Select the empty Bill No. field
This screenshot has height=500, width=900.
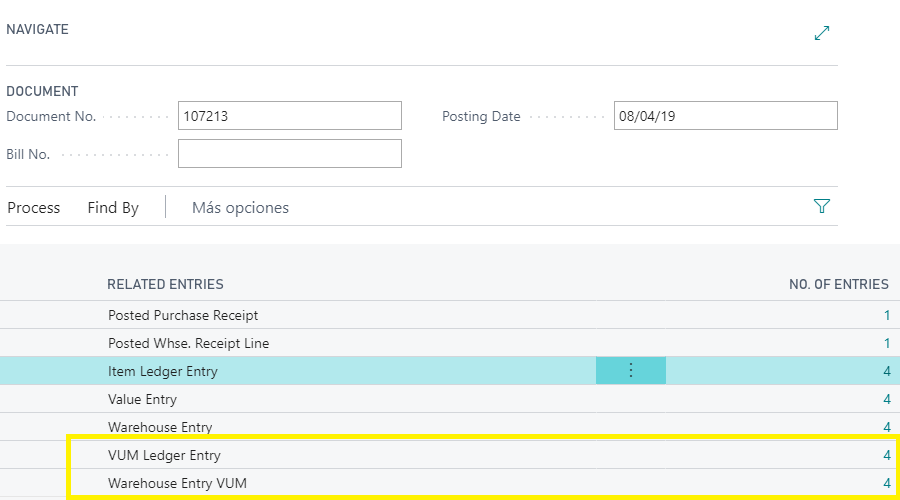click(289, 154)
